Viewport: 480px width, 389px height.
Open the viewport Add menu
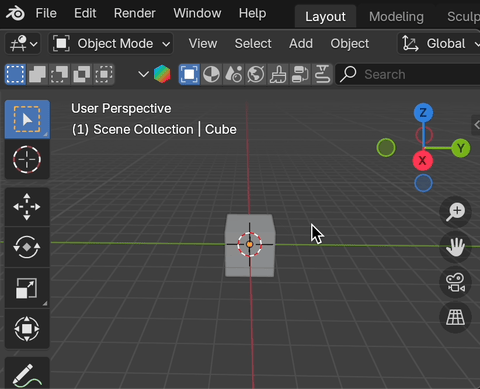click(301, 44)
